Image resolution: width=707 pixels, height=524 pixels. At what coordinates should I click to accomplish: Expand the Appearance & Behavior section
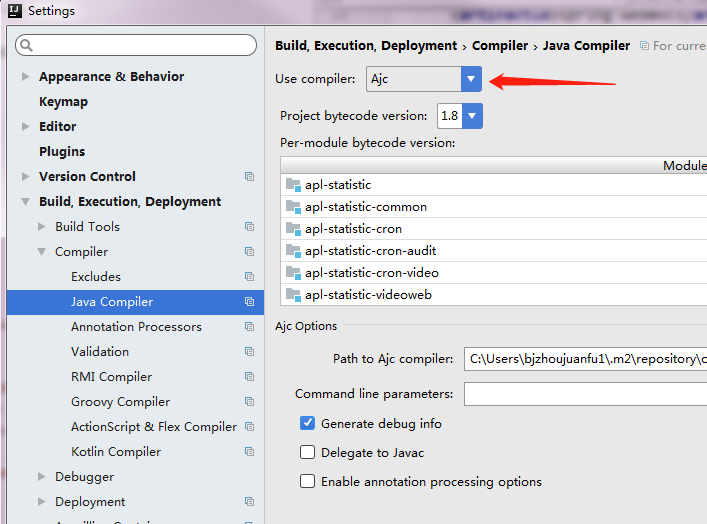click(x=26, y=77)
